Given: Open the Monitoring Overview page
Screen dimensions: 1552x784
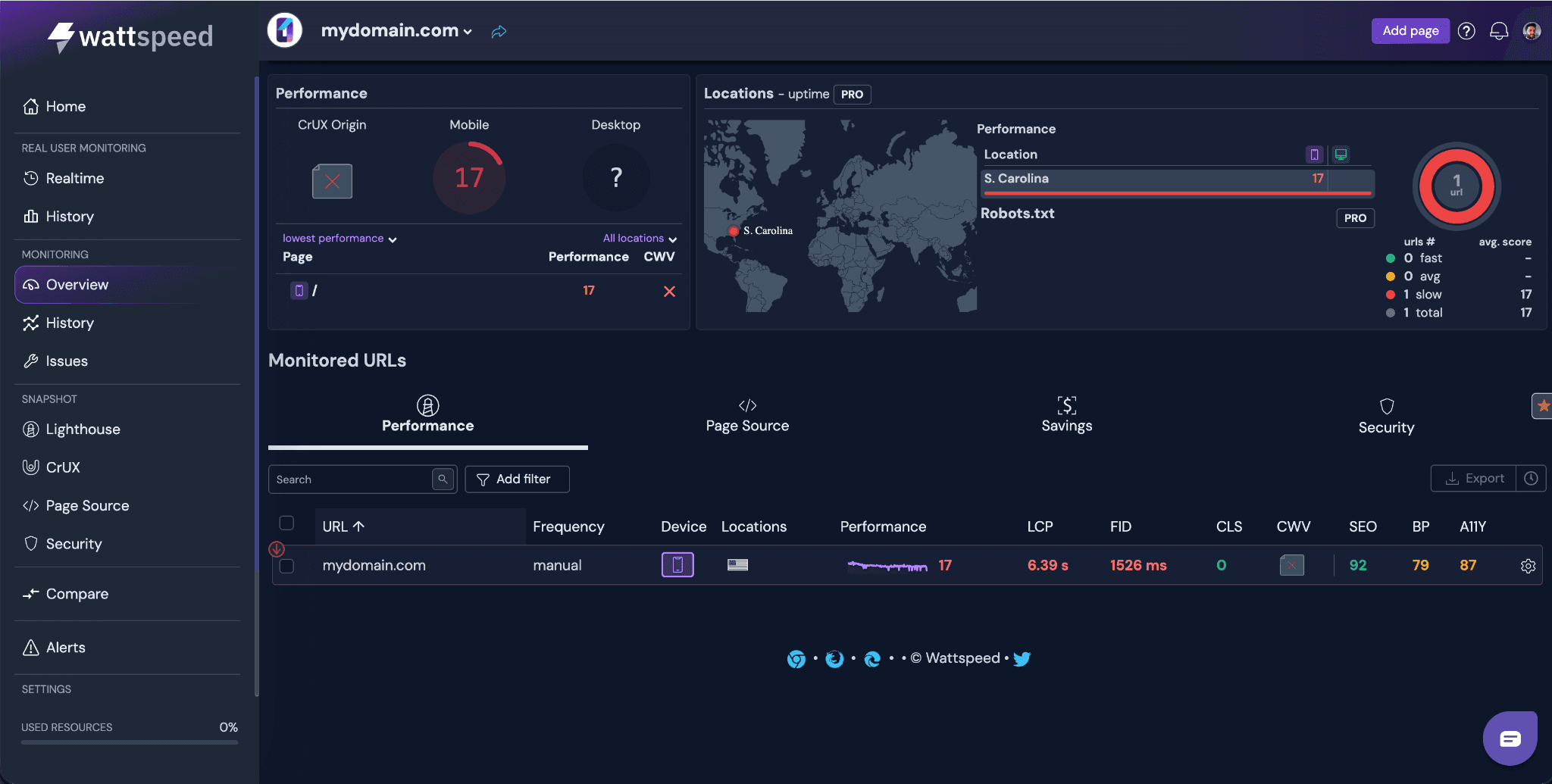Looking at the screenshot, I should click(127, 285).
